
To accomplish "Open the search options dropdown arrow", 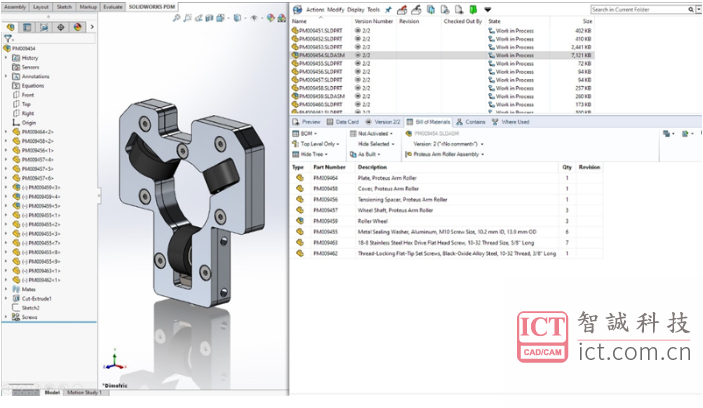I will (697, 9).
